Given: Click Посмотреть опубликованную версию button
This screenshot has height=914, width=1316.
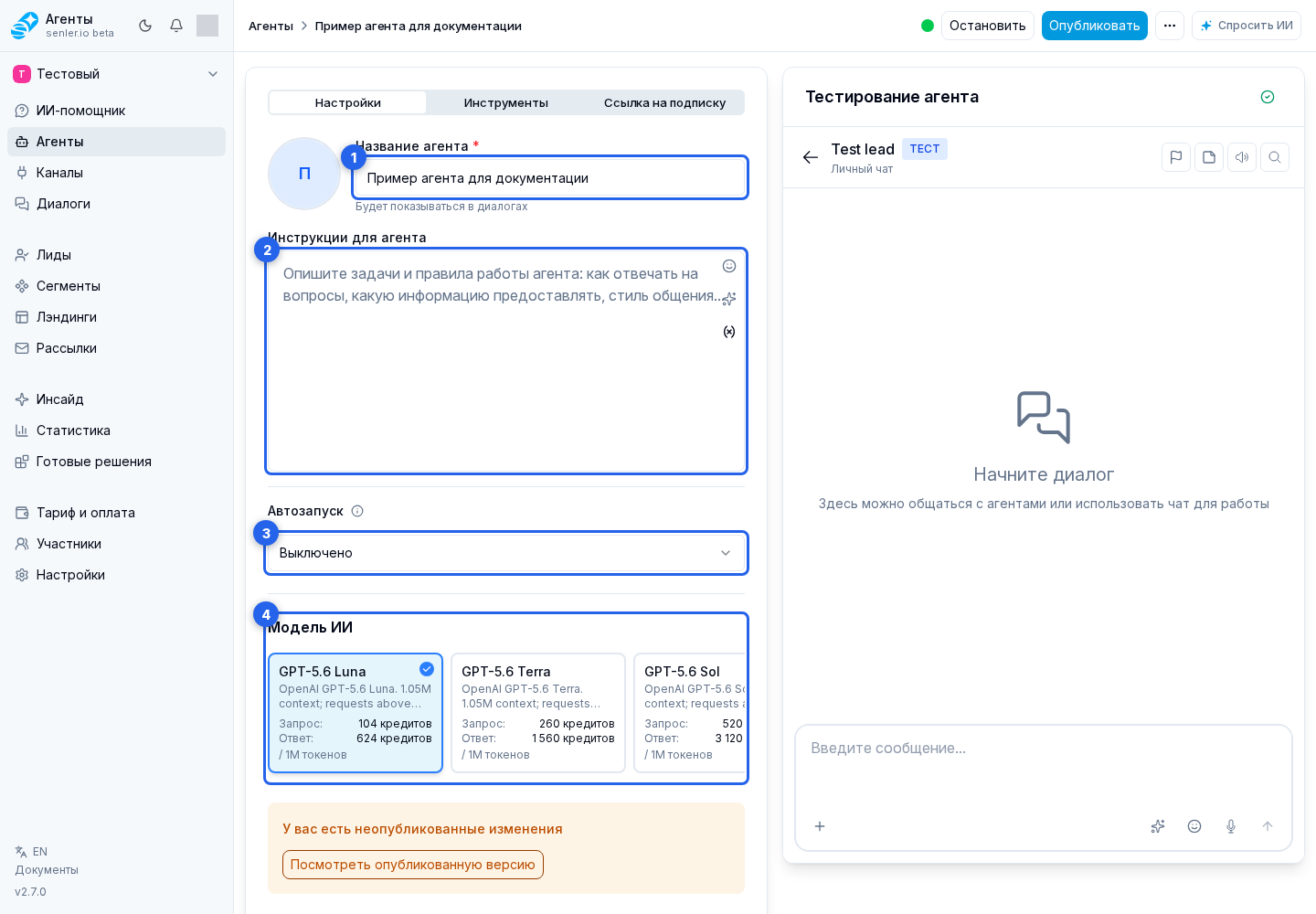Looking at the screenshot, I should [413, 865].
